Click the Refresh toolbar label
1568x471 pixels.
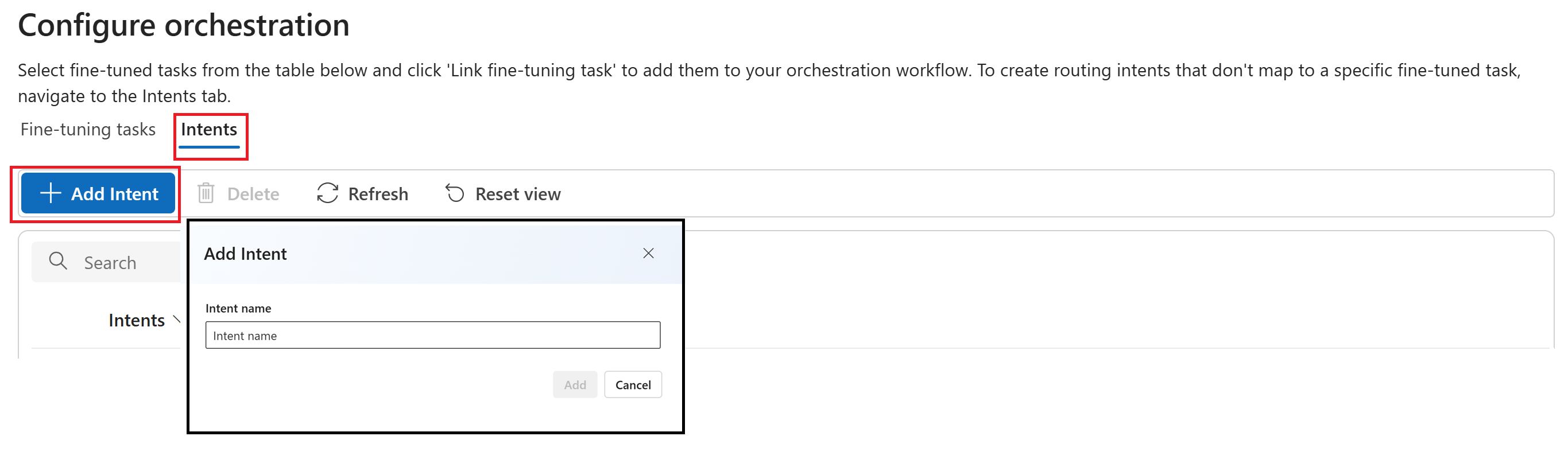pos(378,194)
